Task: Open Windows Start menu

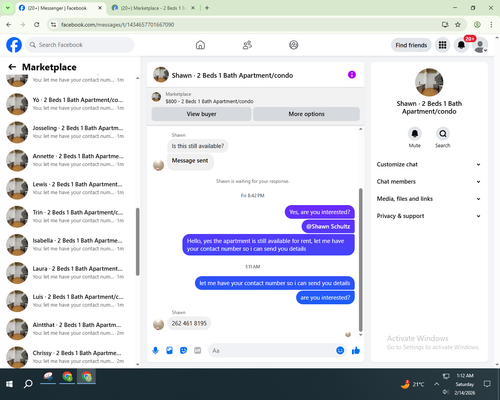Action: click(x=9, y=384)
